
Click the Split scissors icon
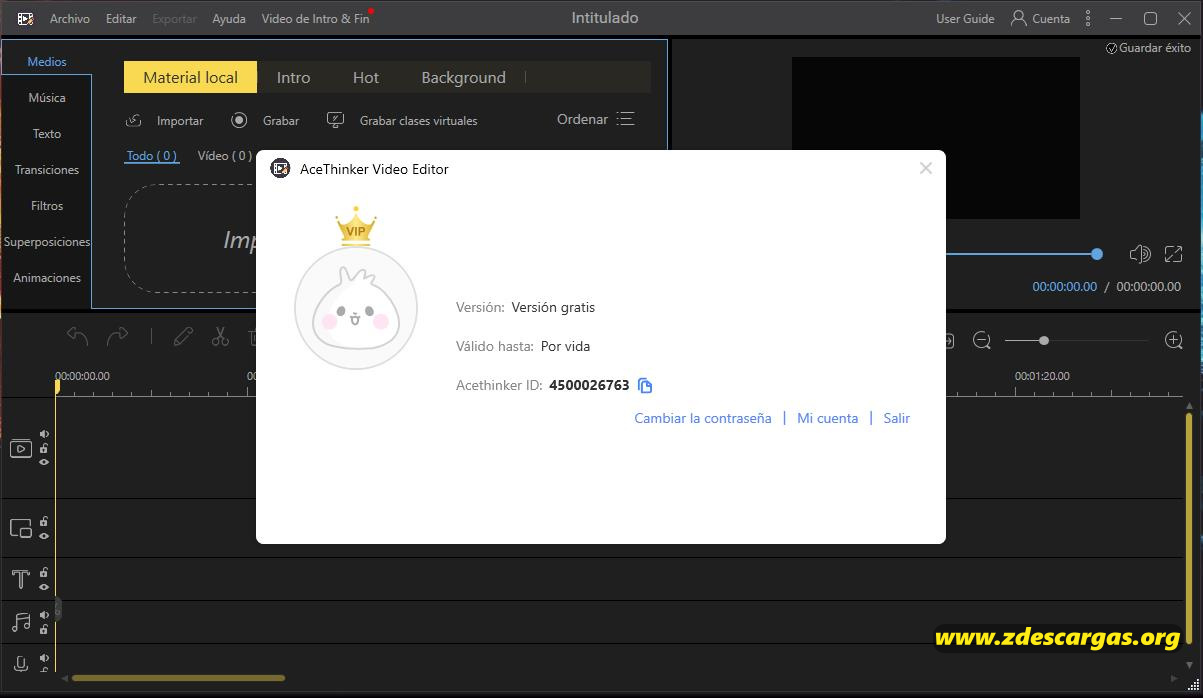click(x=220, y=337)
